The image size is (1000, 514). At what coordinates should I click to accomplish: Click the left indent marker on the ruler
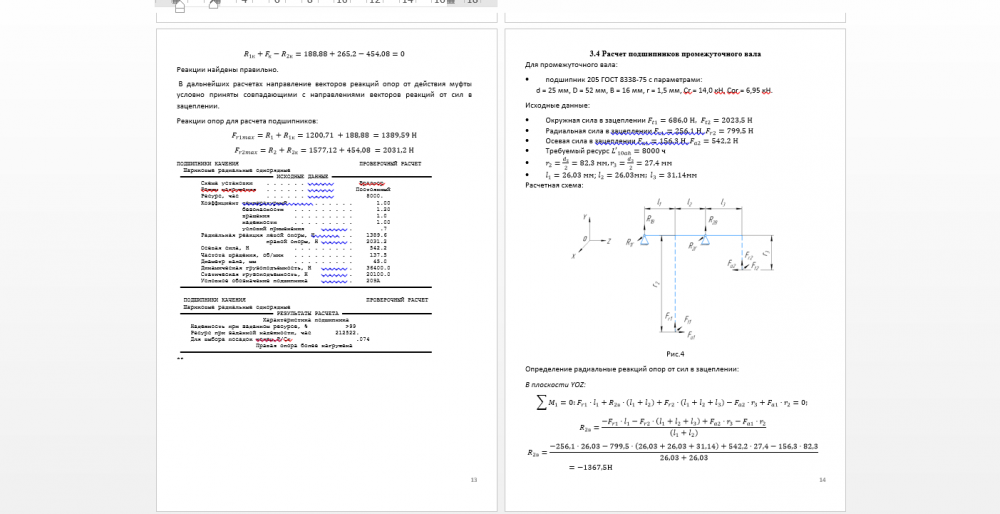coord(179,6)
